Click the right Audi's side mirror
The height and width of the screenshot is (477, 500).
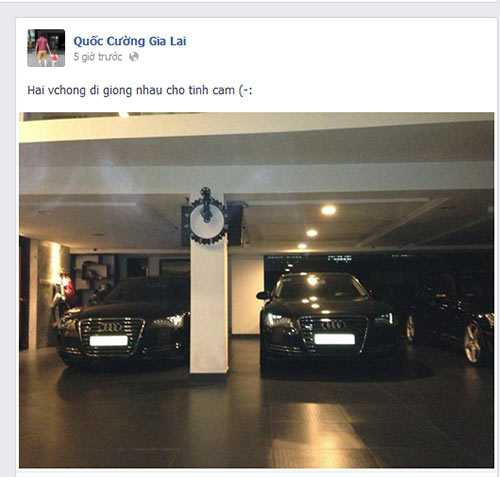point(263,295)
